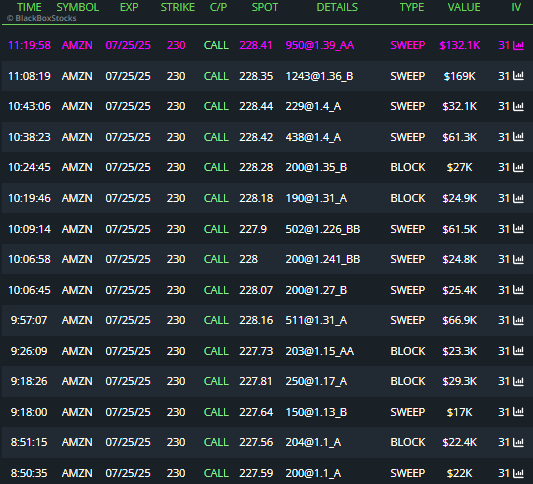
Task: Click spot price 228.18
Action: [256, 198]
